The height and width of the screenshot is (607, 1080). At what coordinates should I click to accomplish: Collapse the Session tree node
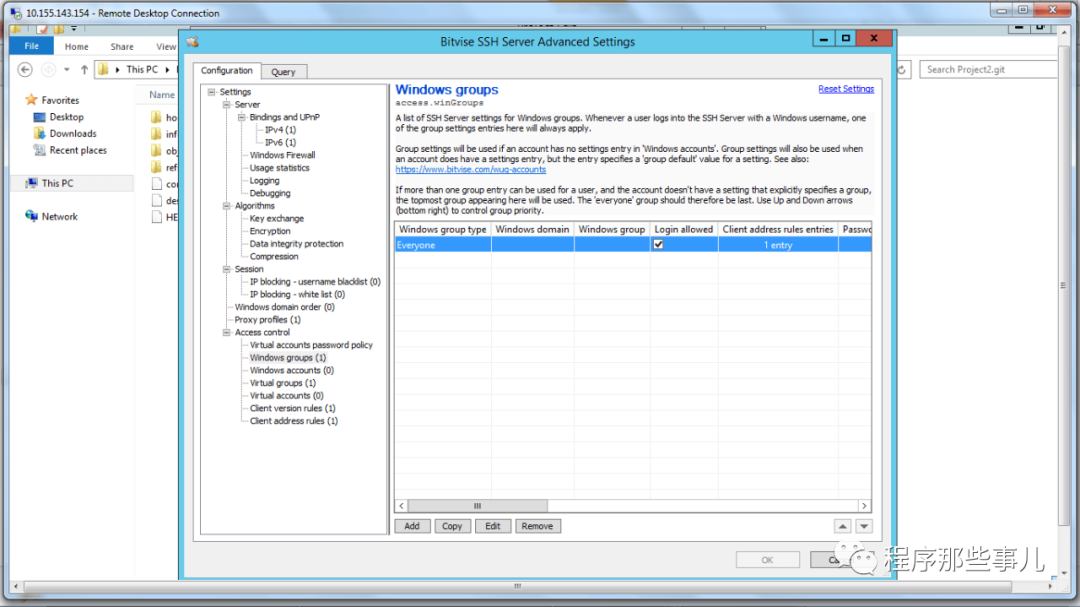click(227, 269)
